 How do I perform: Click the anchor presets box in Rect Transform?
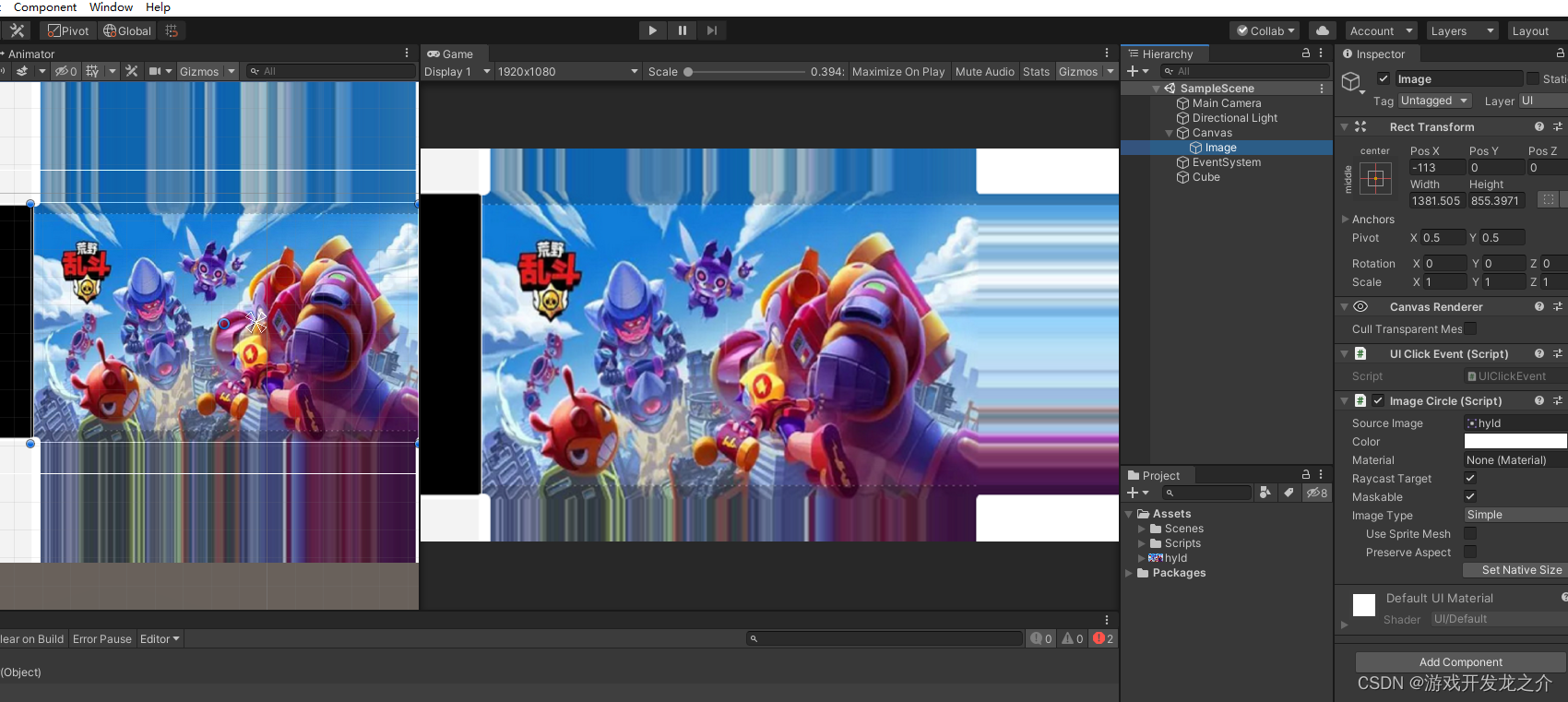pos(1374,178)
